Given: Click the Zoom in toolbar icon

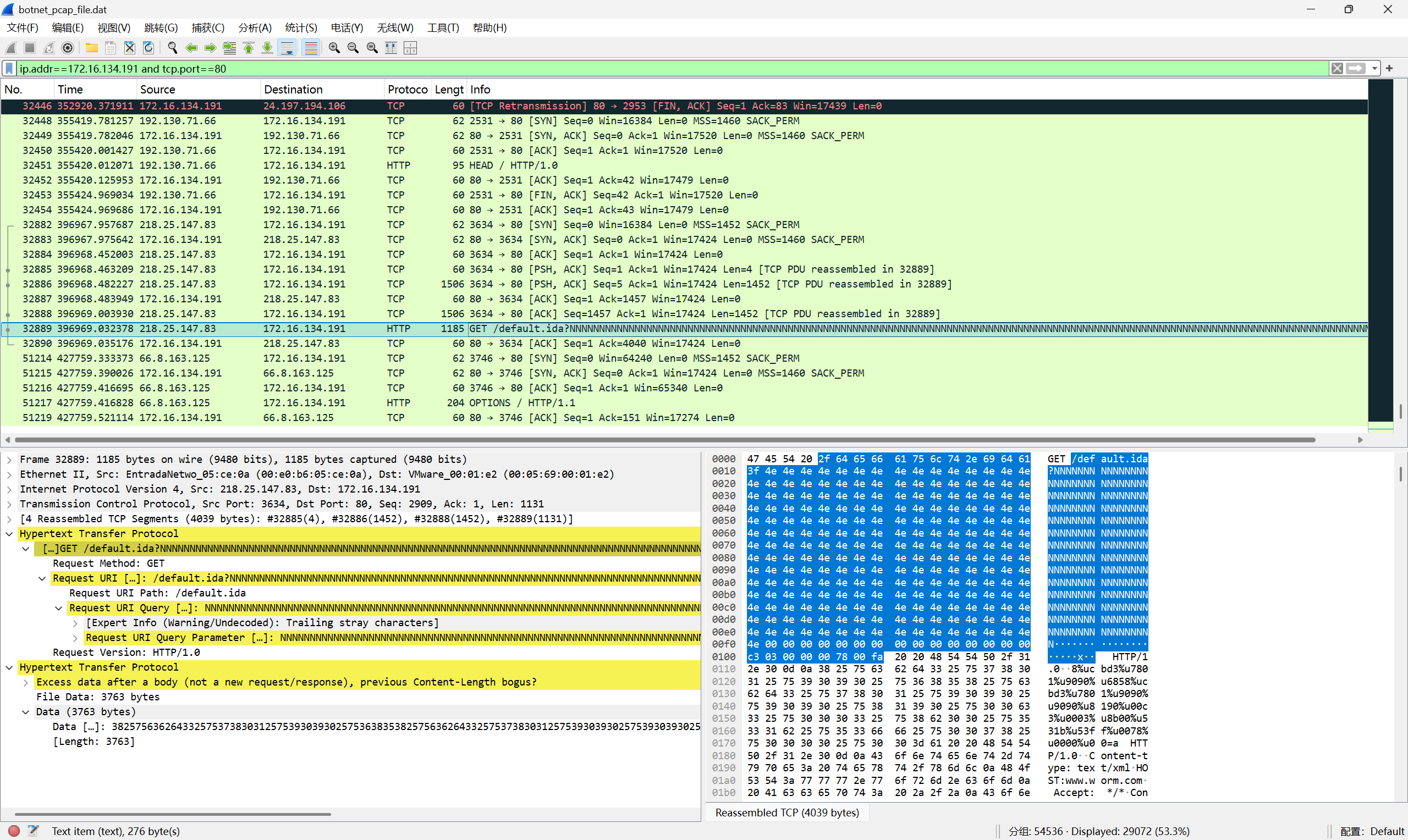Looking at the screenshot, I should 334,48.
